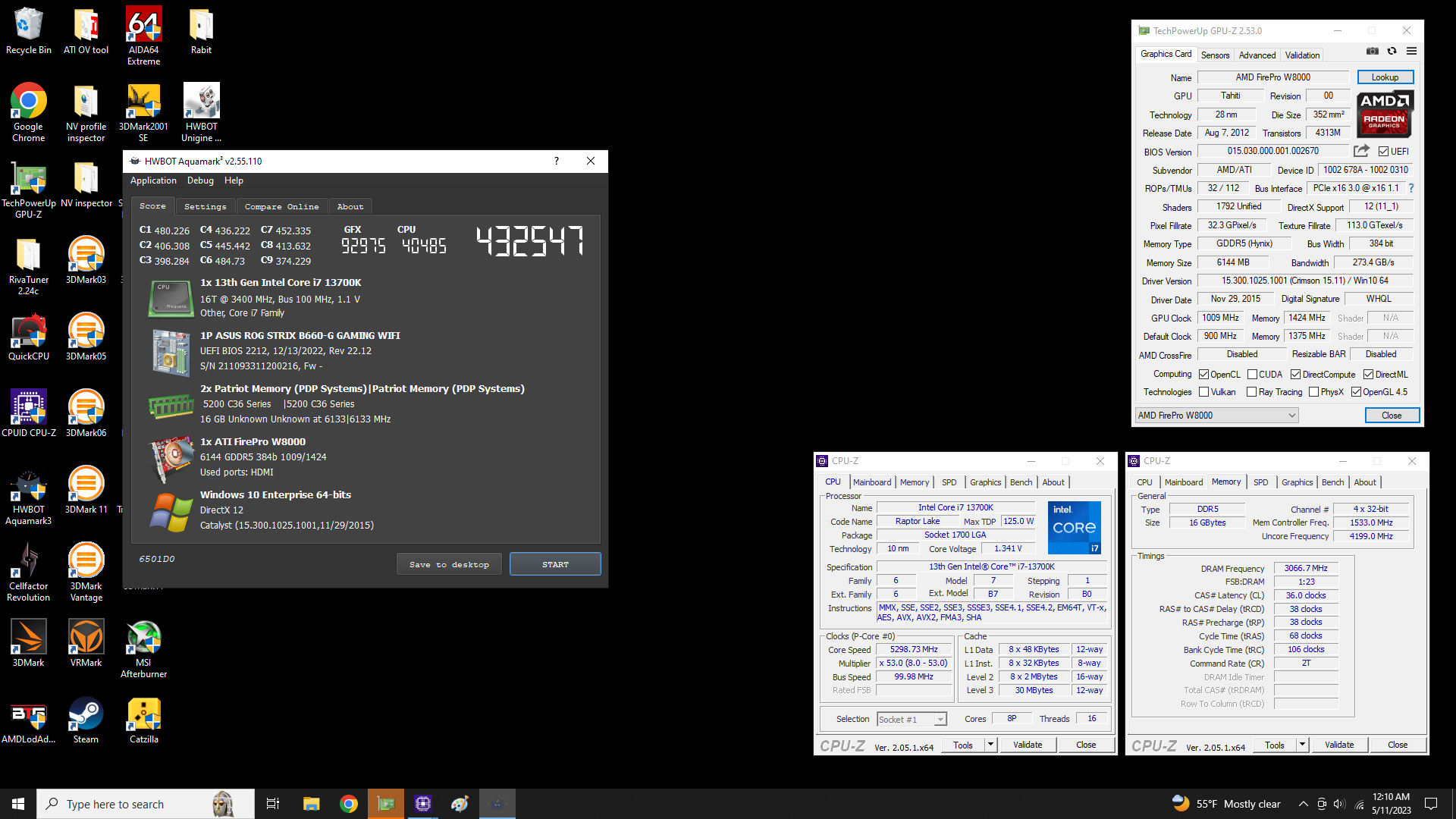Switch to Settings tab in Aquamark

click(205, 206)
